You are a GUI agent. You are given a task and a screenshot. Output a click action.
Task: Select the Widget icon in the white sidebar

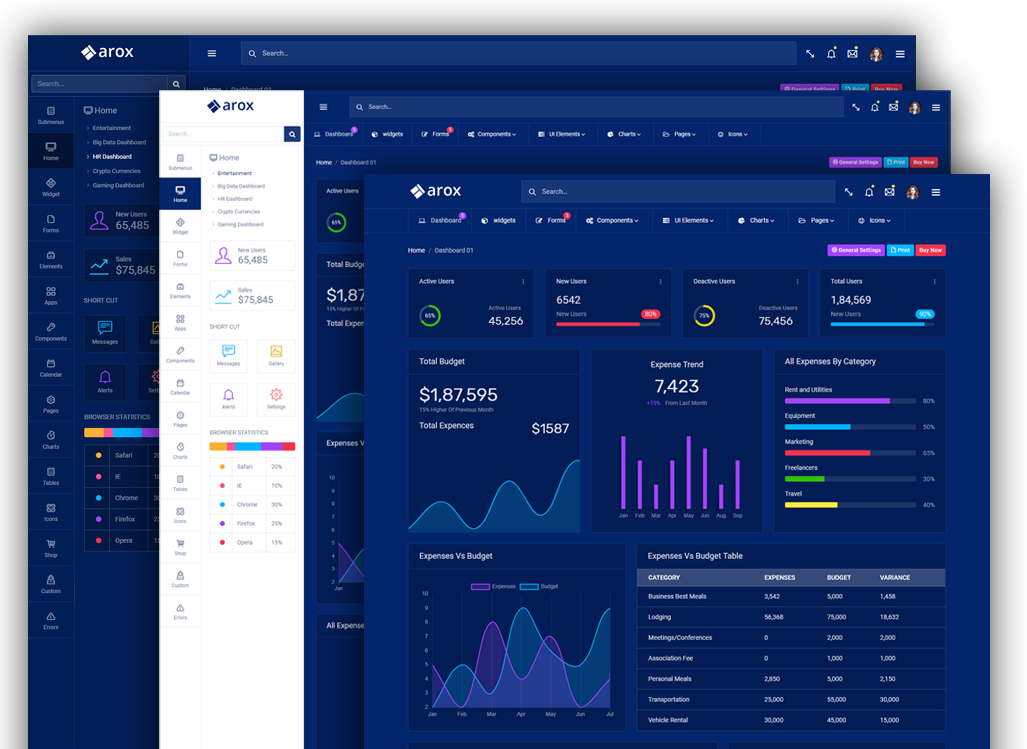[x=180, y=226]
